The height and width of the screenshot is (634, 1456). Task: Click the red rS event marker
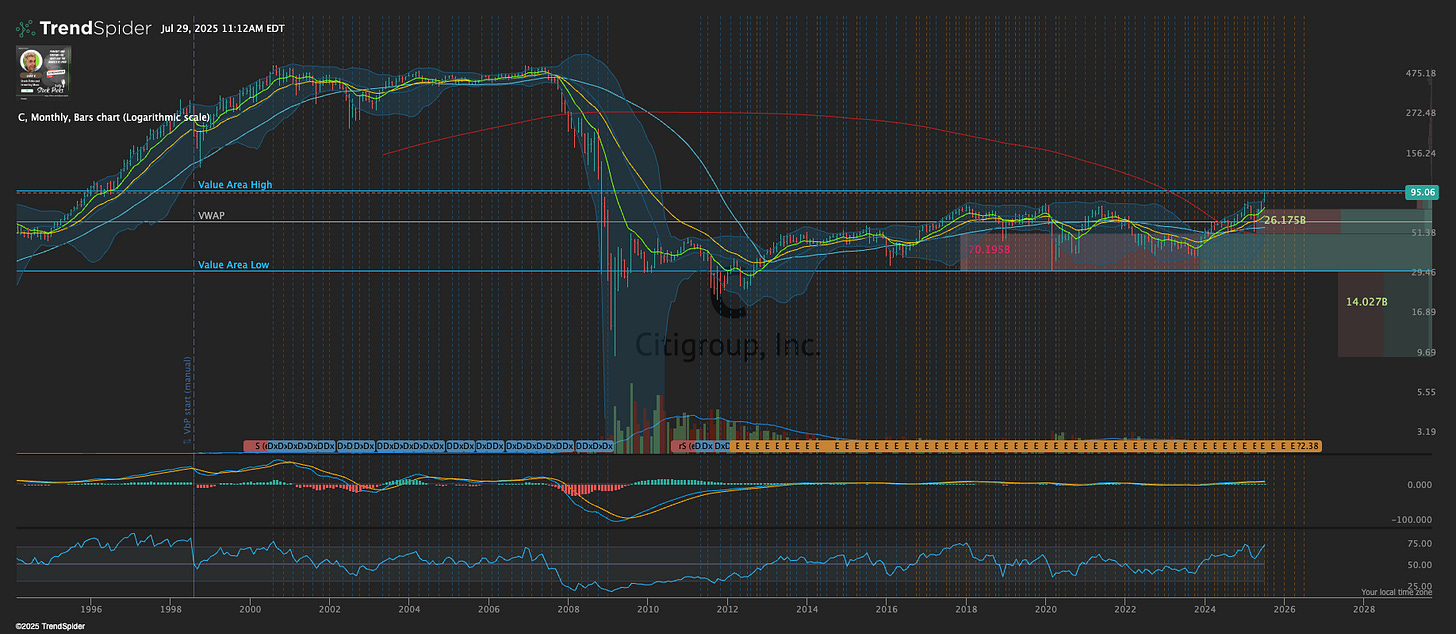(x=683, y=445)
